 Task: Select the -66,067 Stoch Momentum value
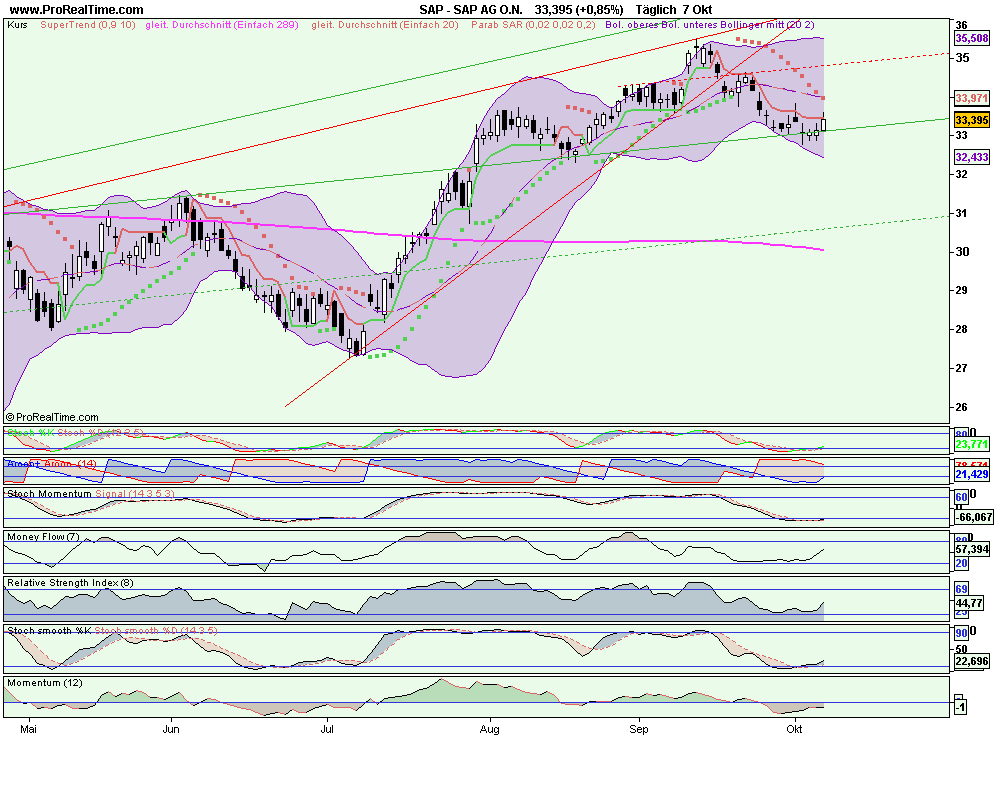(x=973, y=517)
